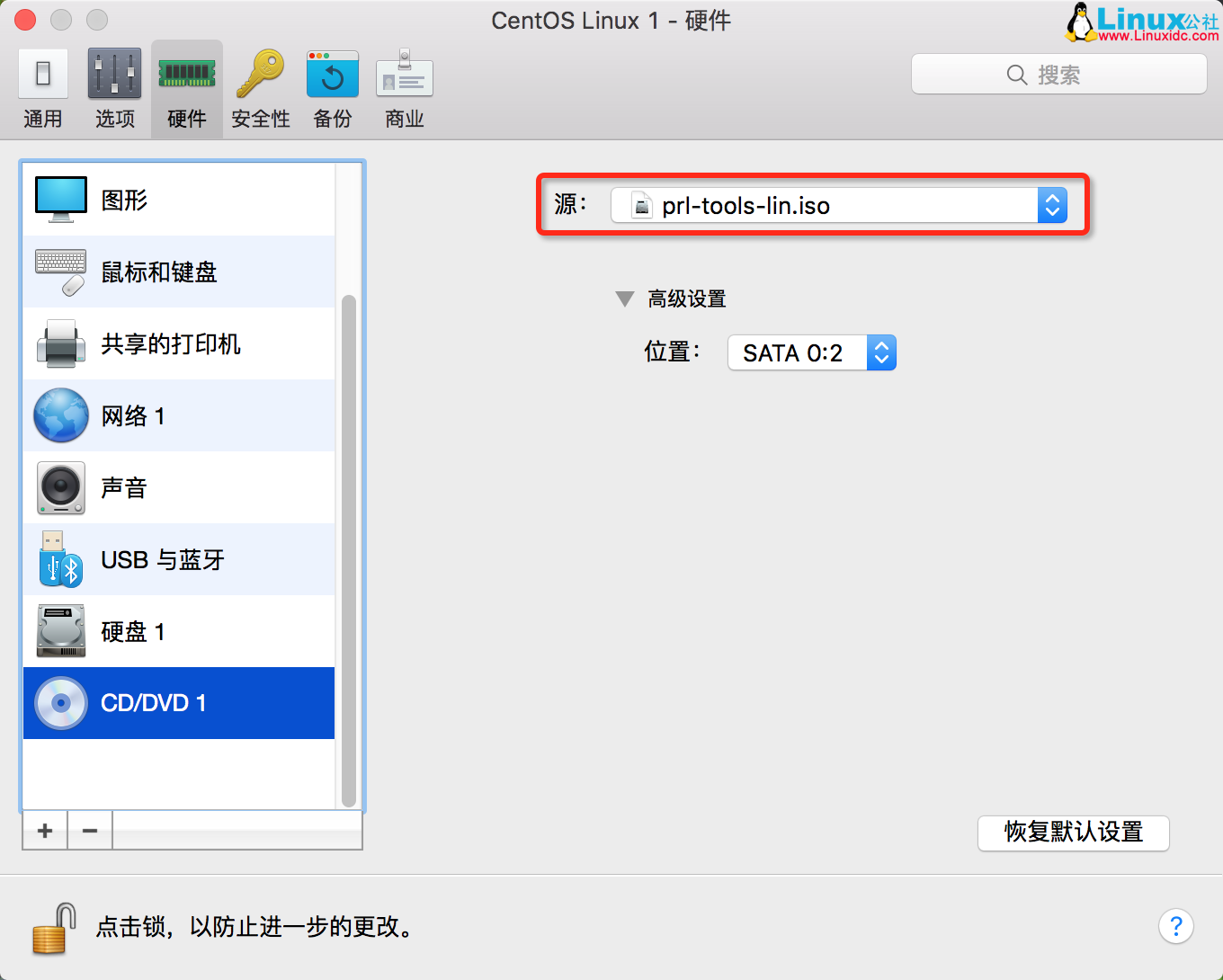The width and height of the screenshot is (1223, 980).
Task: Select the CD/DVD 1 disc icon
Action: 61,703
